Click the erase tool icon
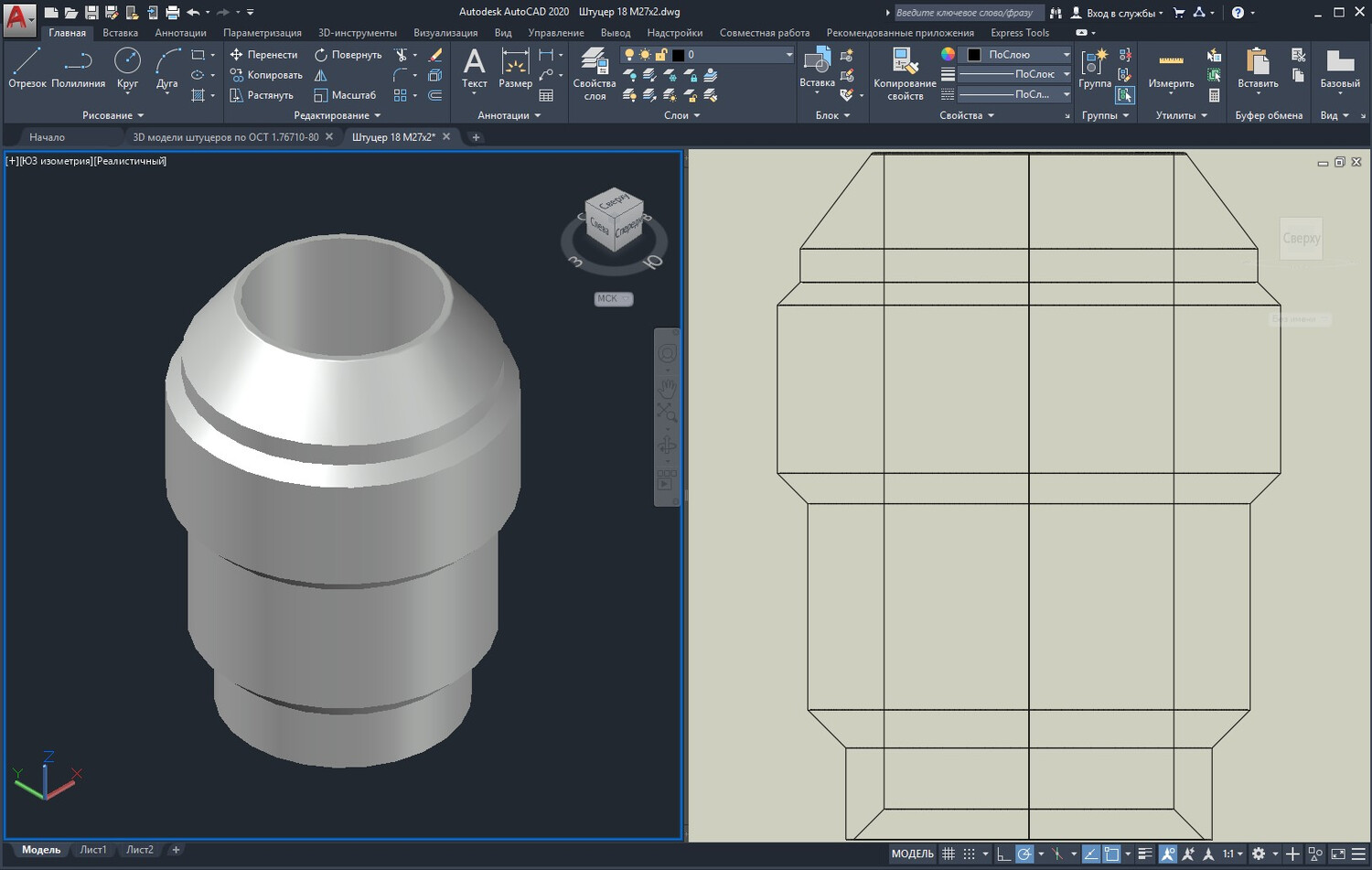This screenshot has height=870, width=1372. (435, 55)
